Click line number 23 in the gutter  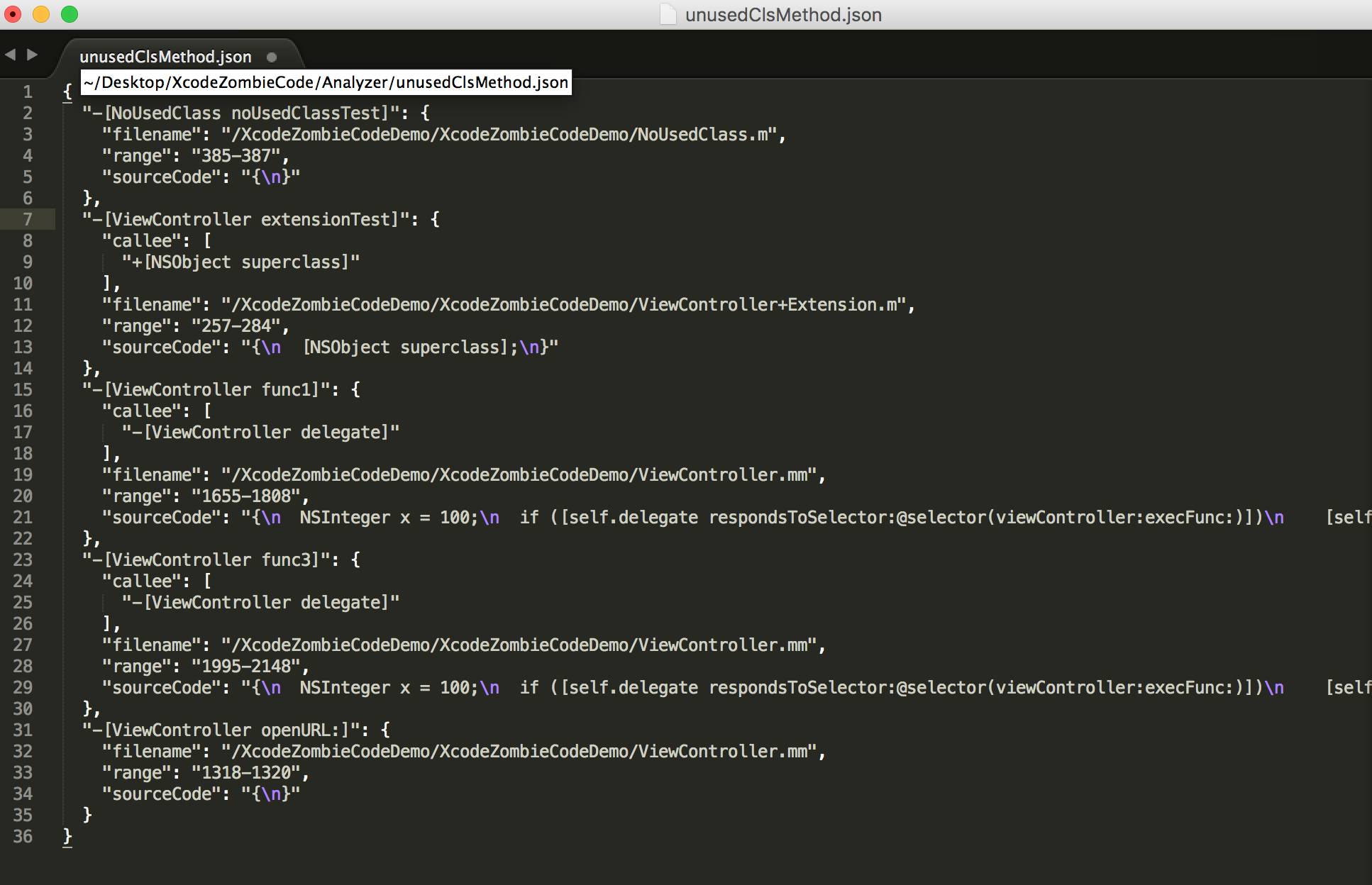coord(23,560)
